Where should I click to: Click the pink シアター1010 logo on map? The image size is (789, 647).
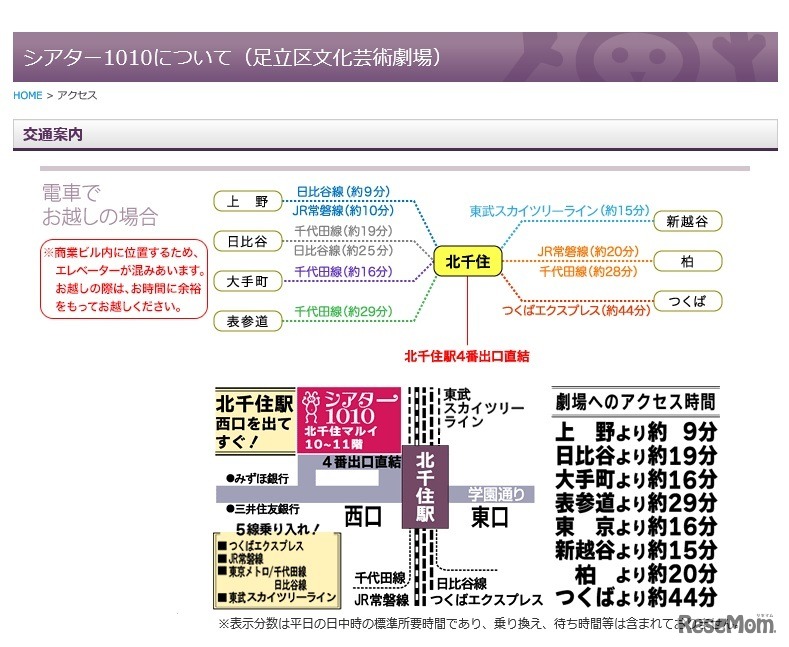349,420
